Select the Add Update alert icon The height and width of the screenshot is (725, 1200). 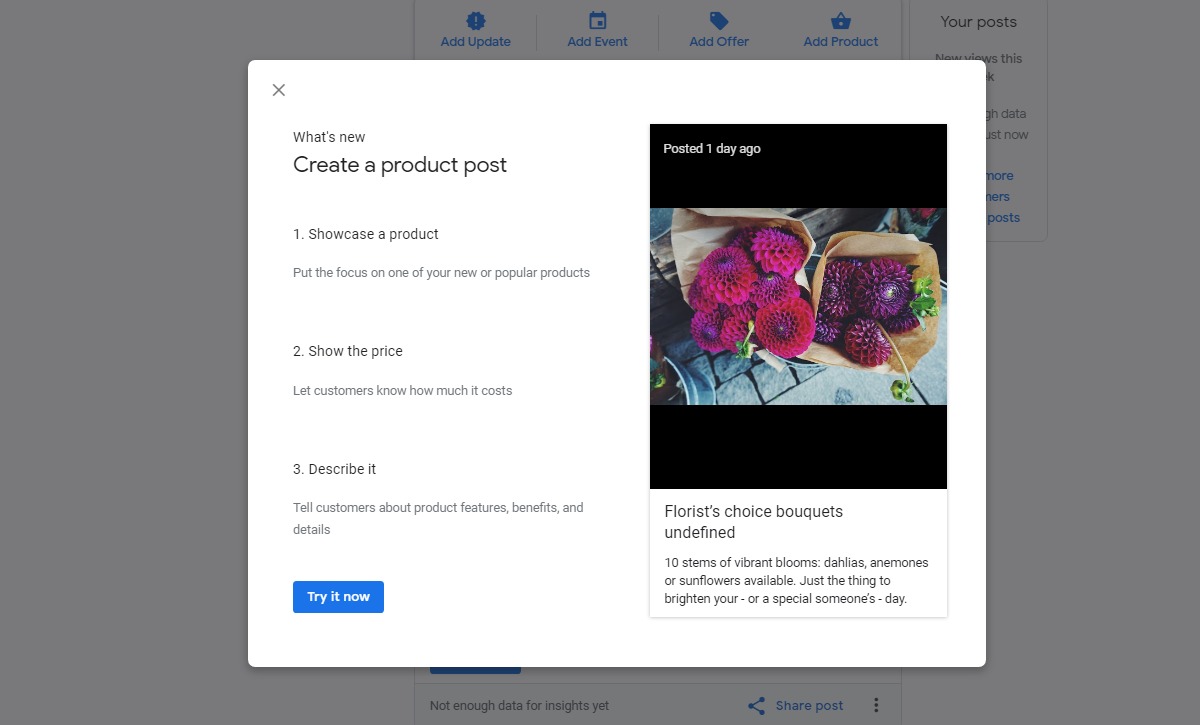(x=475, y=18)
